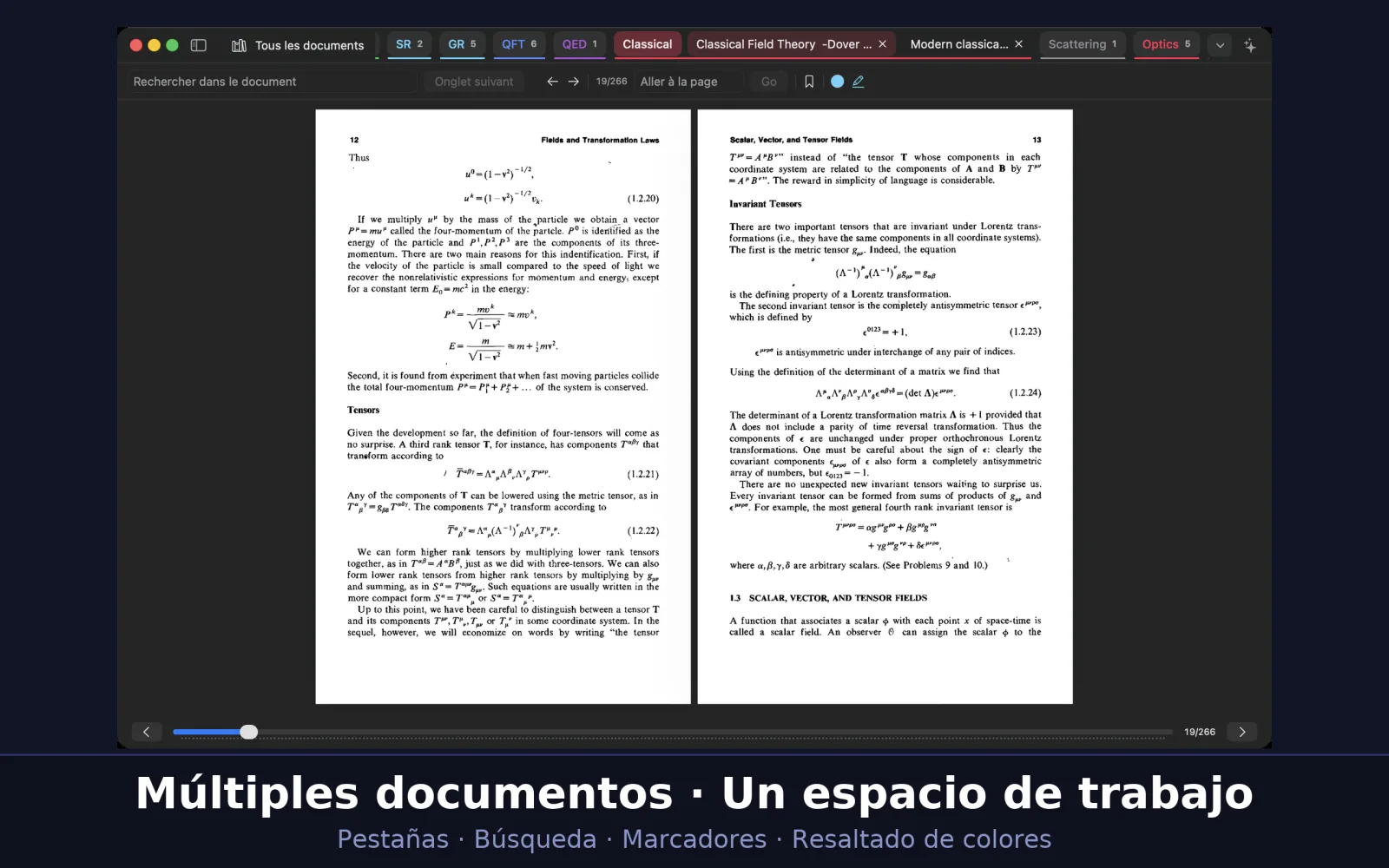The width and height of the screenshot is (1389, 868).
Task: Pick the blue highlight color swatch
Action: [x=837, y=82]
